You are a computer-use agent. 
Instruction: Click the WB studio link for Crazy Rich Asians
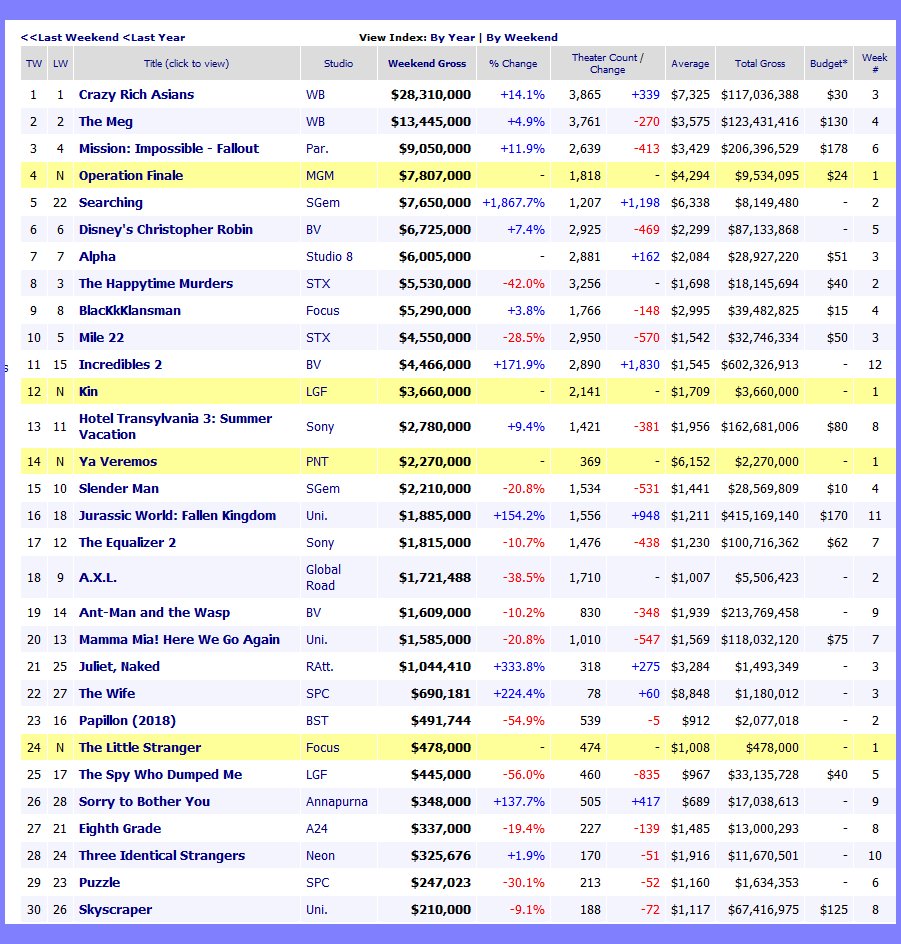(315, 95)
